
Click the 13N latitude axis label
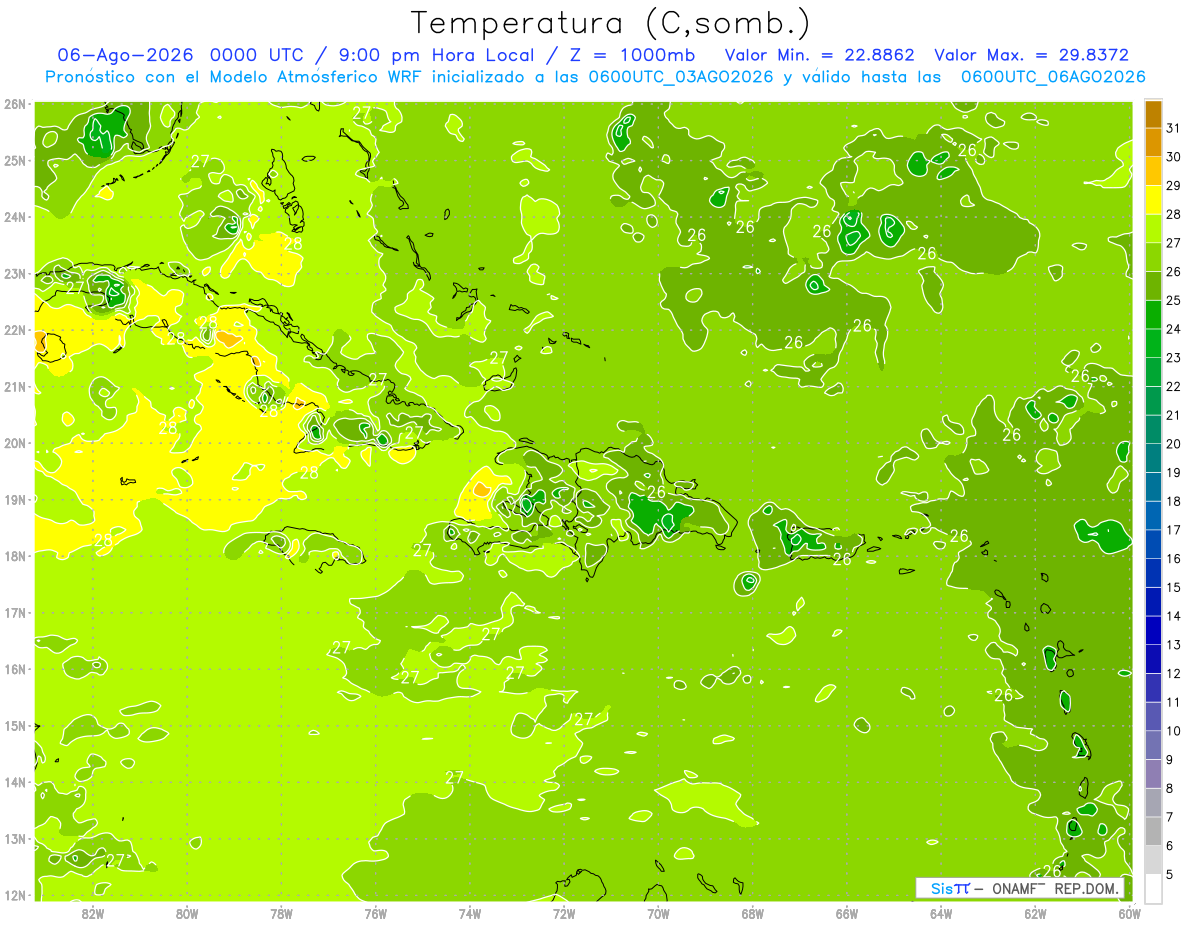point(15,839)
